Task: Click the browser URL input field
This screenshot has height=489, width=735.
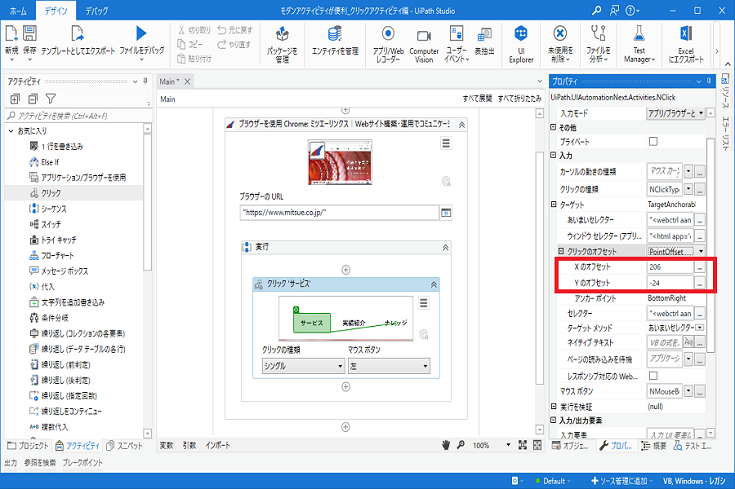Action: coord(339,213)
